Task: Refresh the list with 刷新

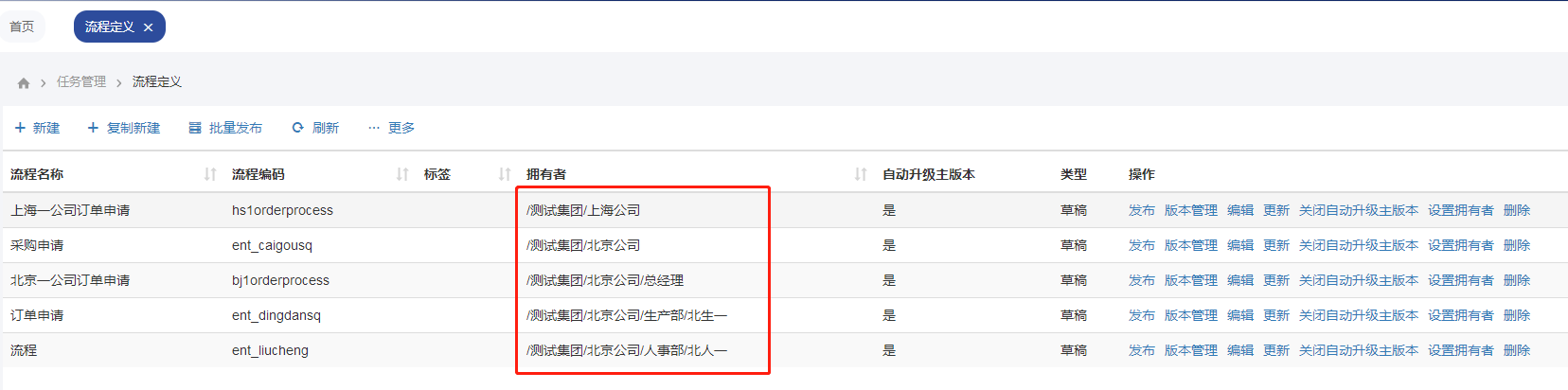Action: pos(315,128)
